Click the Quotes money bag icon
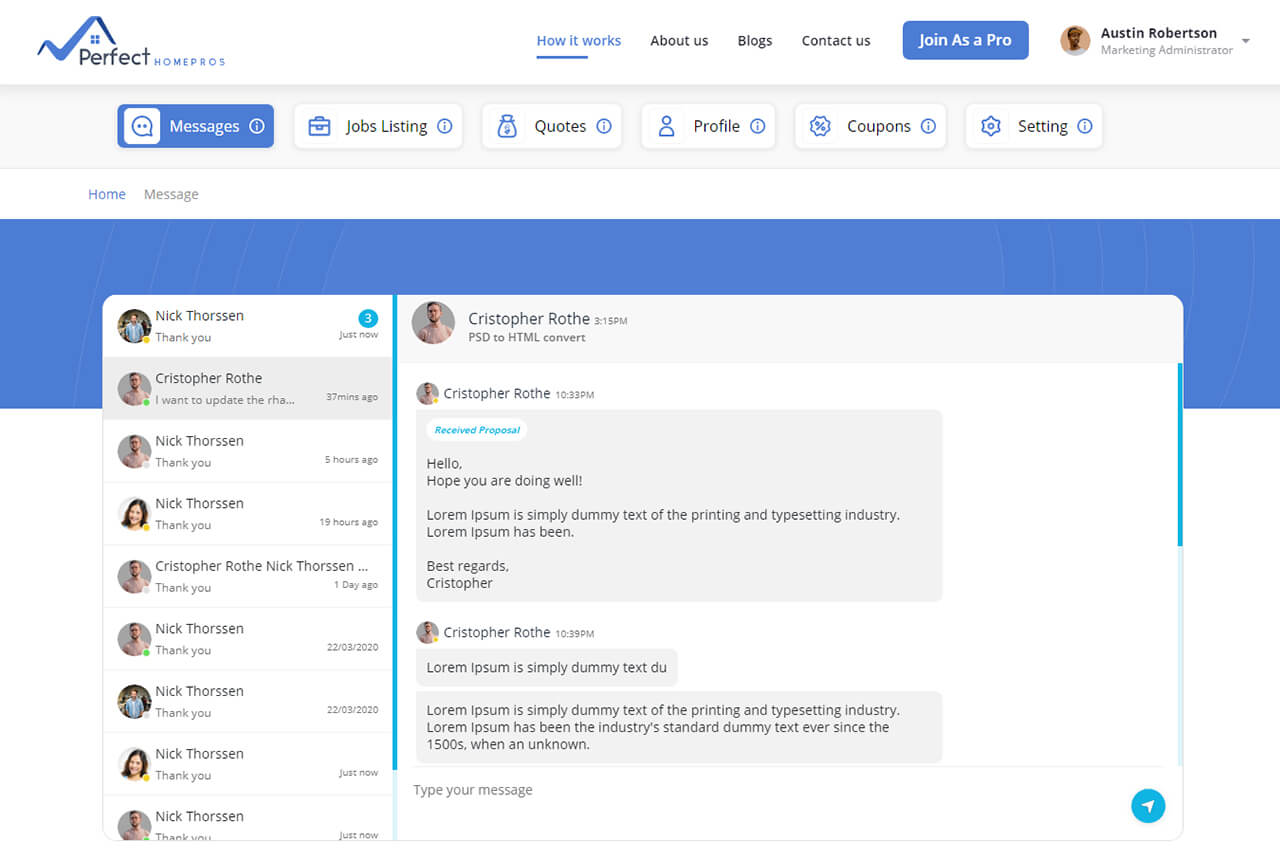 click(507, 126)
